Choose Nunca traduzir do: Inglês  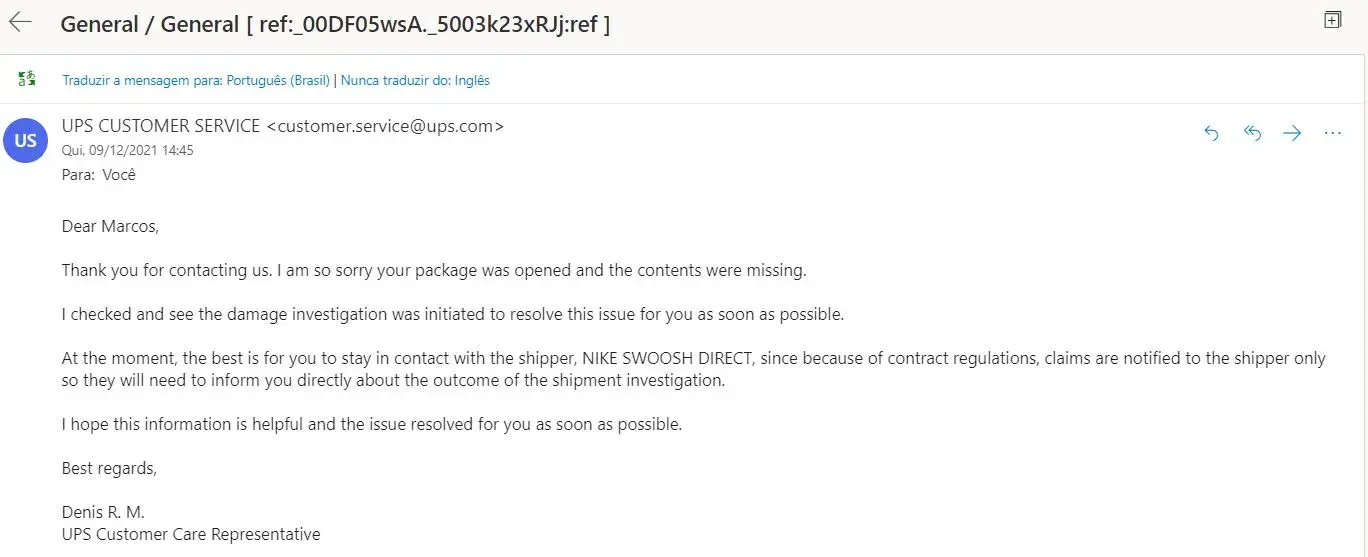point(415,80)
